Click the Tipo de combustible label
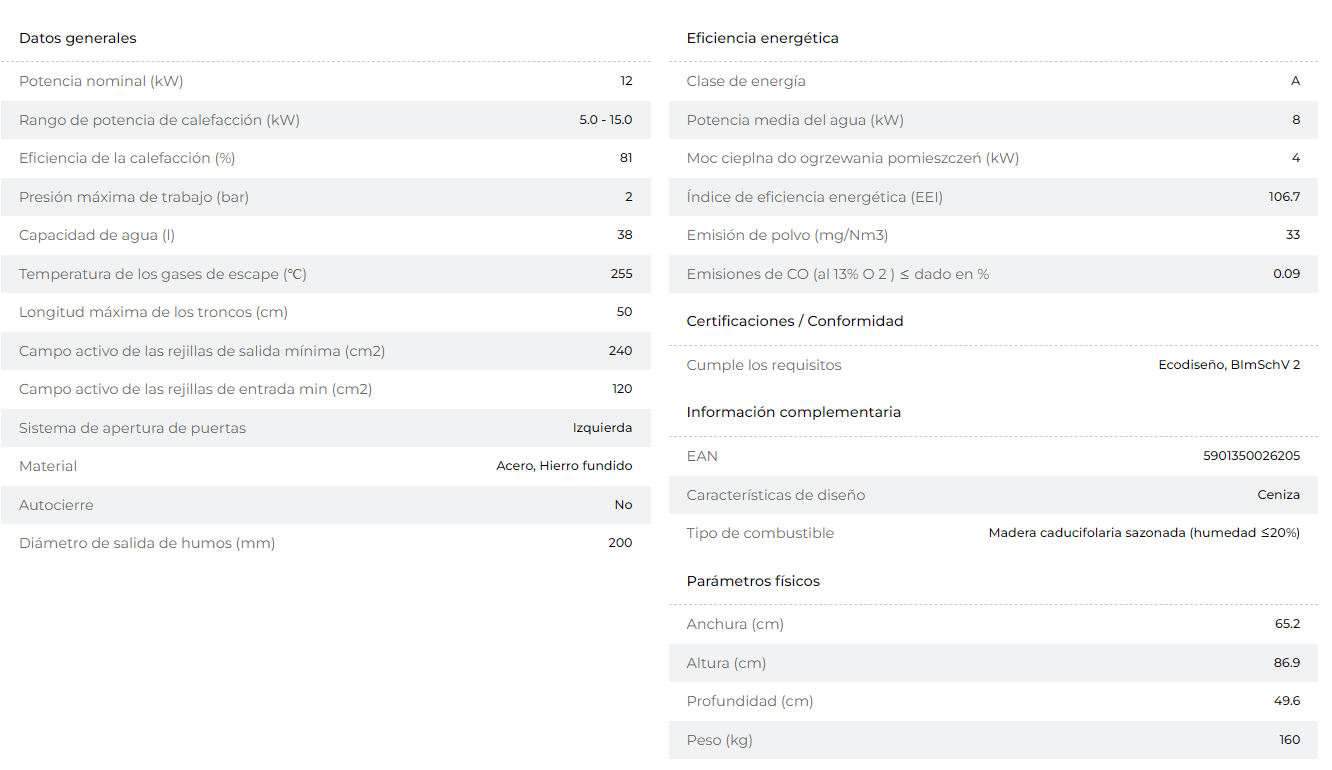This screenshot has width=1332, height=770. click(x=760, y=533)
